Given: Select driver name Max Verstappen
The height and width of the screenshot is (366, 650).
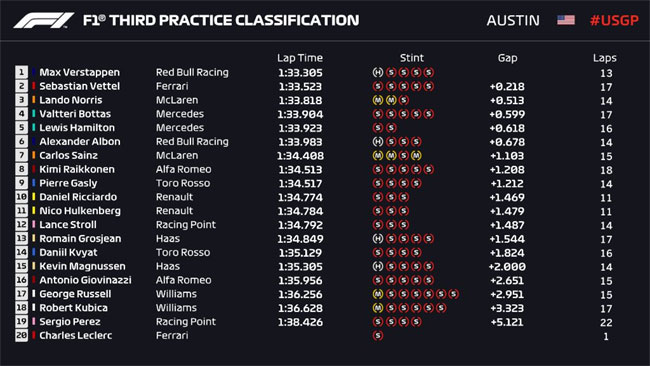Looking at the screenshot, I should [x=80, y=73].
